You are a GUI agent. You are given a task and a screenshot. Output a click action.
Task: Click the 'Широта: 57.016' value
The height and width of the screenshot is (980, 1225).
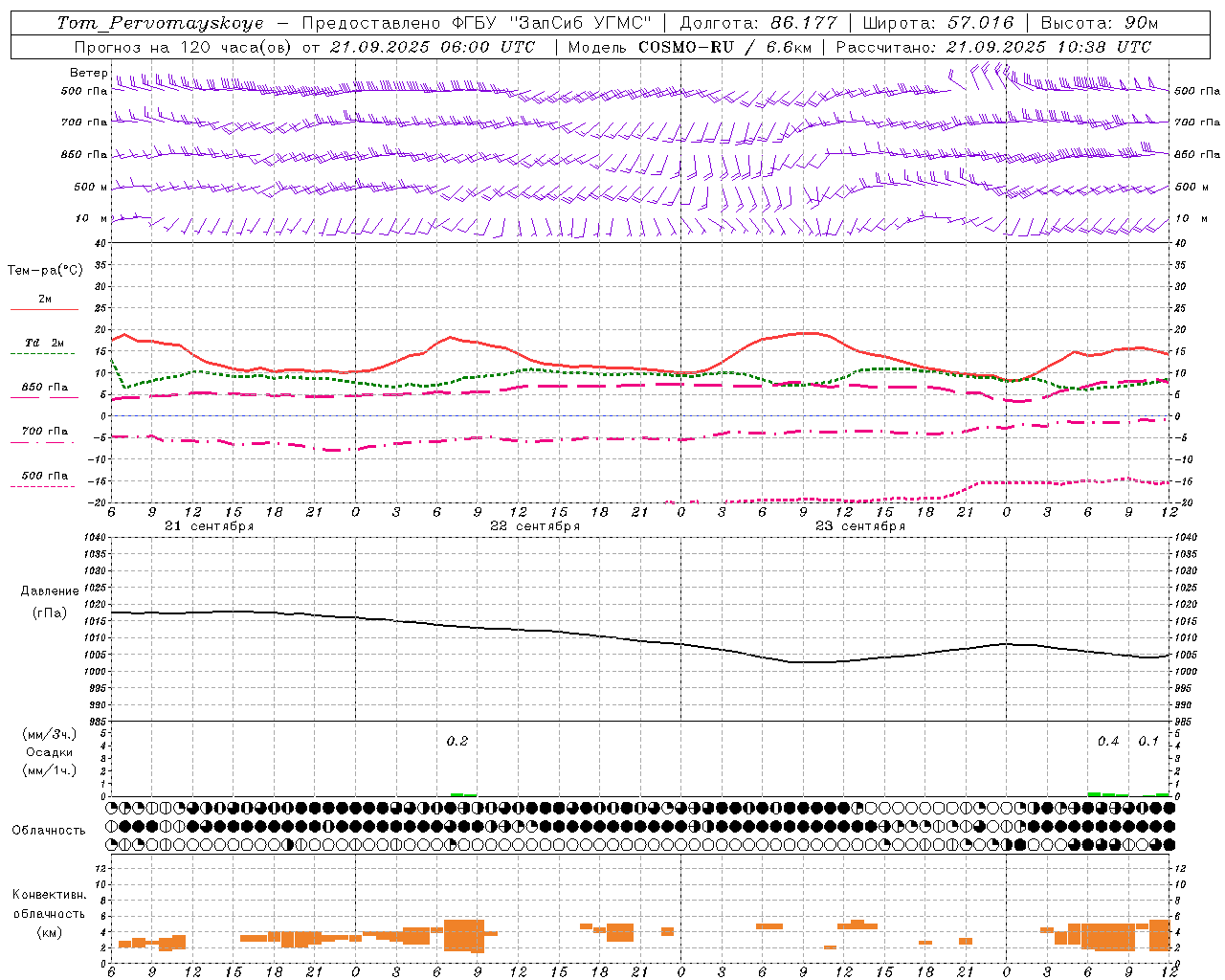(x=938, y=23)
